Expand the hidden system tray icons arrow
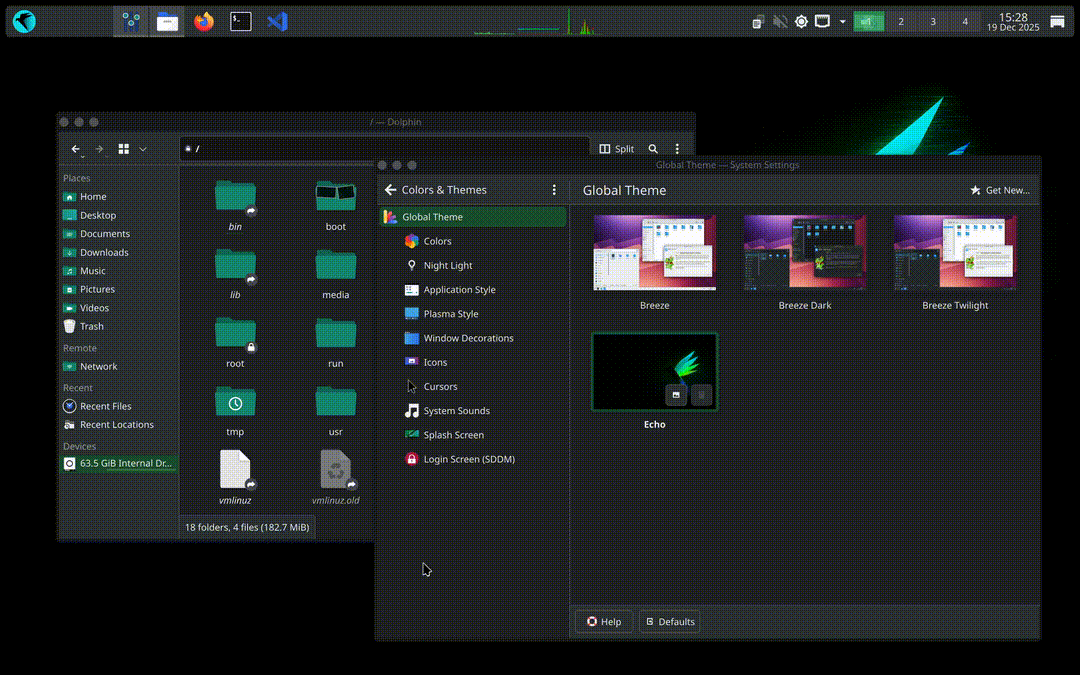The image size is (1080, 675). 842,21
